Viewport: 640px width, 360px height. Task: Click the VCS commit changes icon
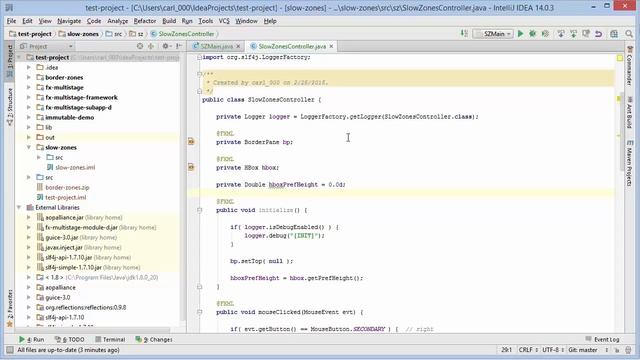point(573,34)
